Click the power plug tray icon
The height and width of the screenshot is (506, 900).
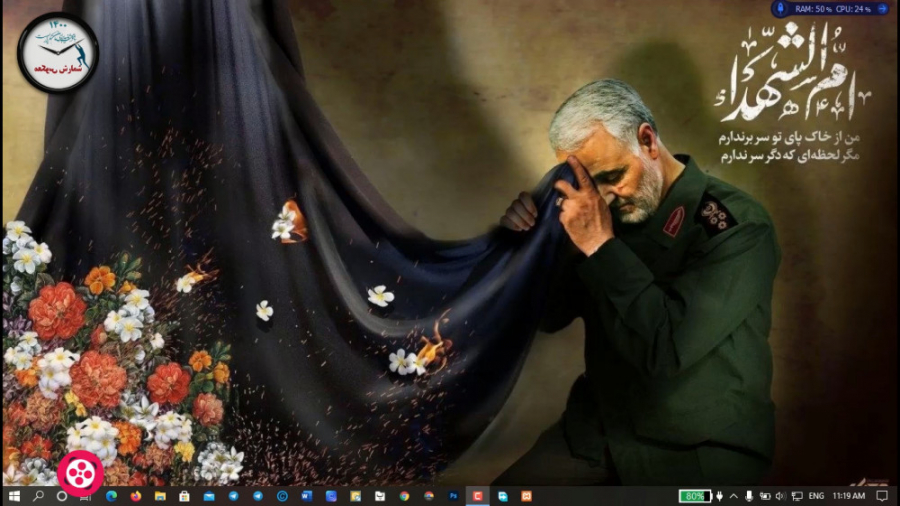(719, 496)
